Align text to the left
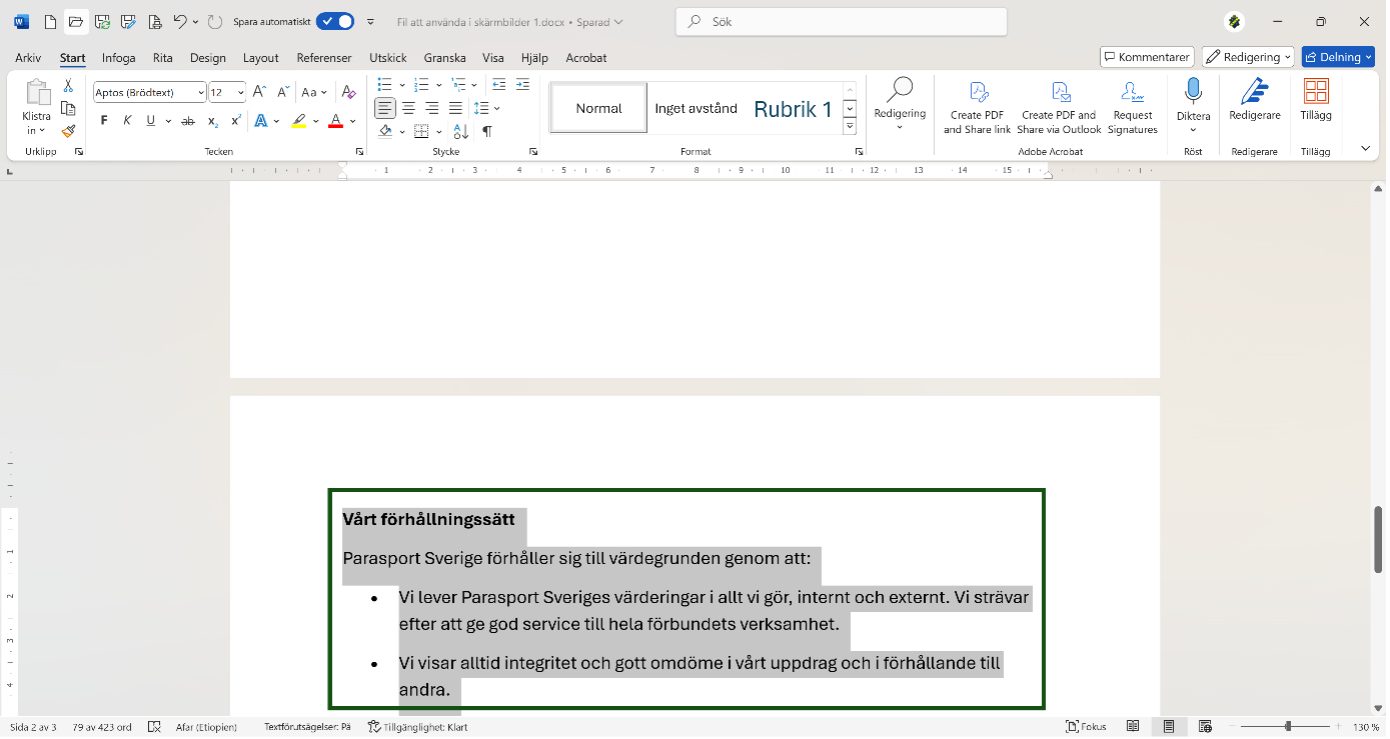The height and width of the screenshot is (739, 1390). pyautogui.click(x=385, y=108)
